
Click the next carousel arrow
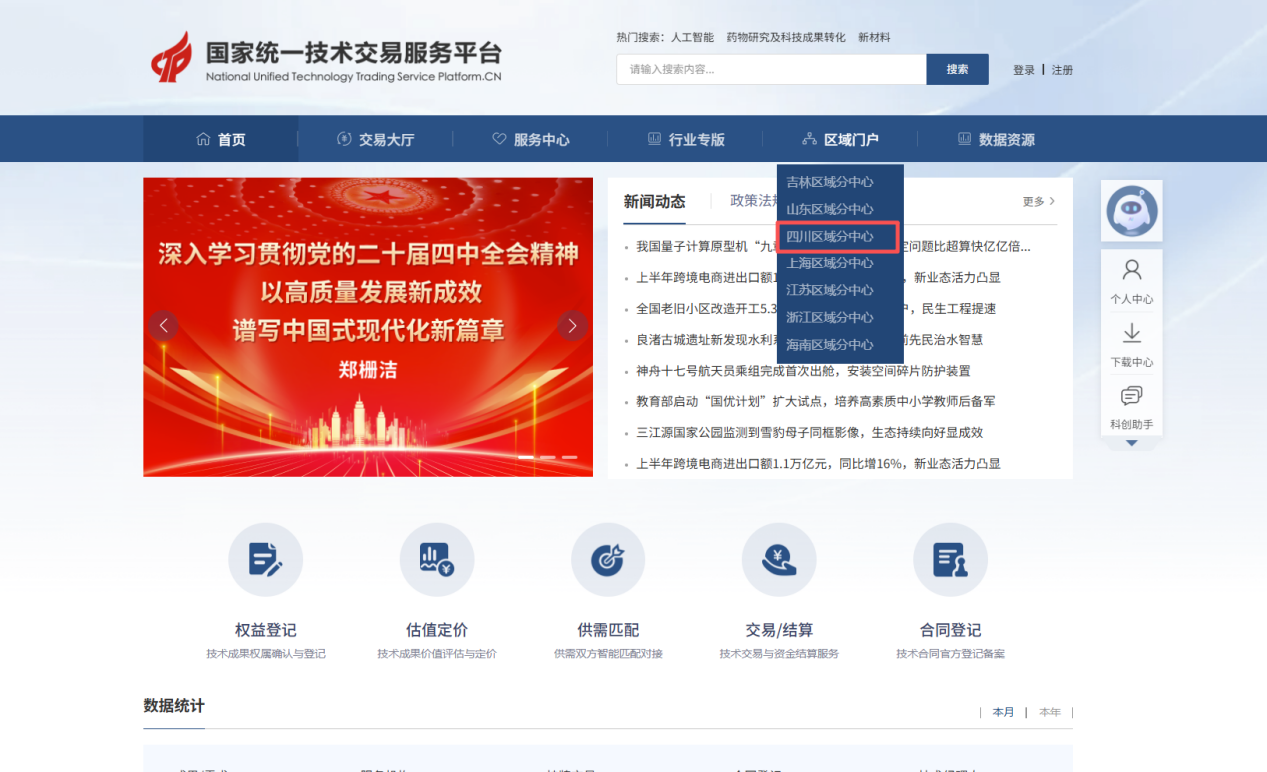(572, 326)
